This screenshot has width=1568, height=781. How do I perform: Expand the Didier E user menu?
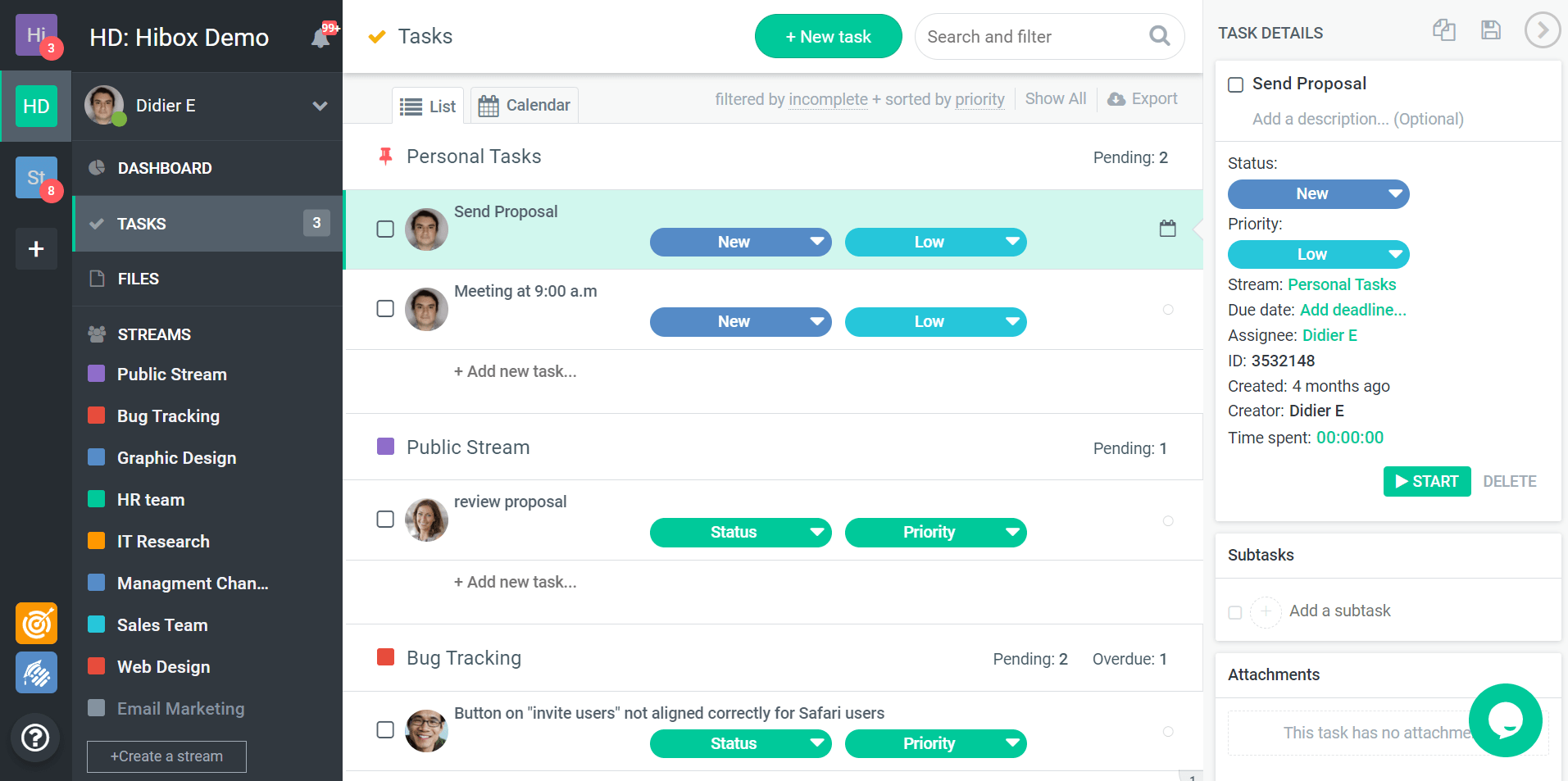tap(320, 106)
